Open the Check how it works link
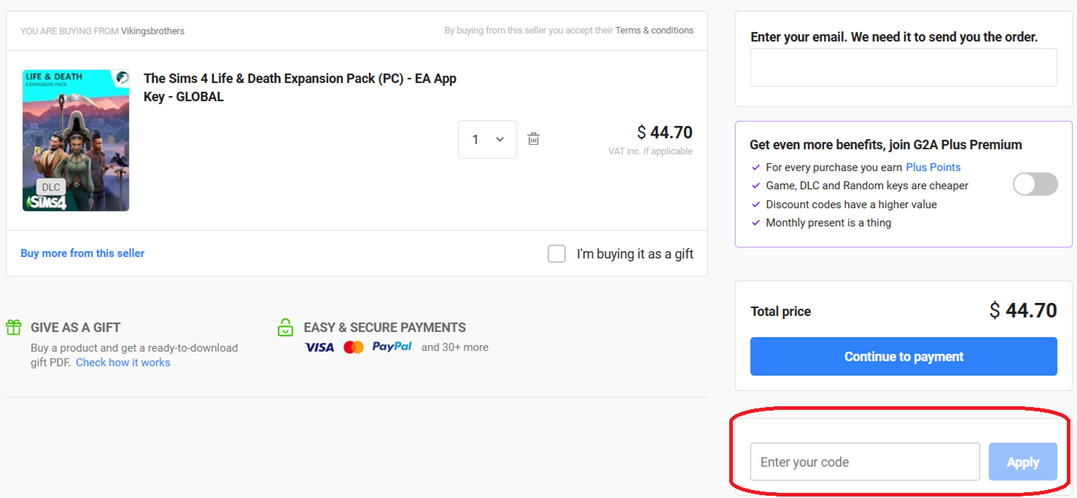1077x498 pixels. click(123, 363)
